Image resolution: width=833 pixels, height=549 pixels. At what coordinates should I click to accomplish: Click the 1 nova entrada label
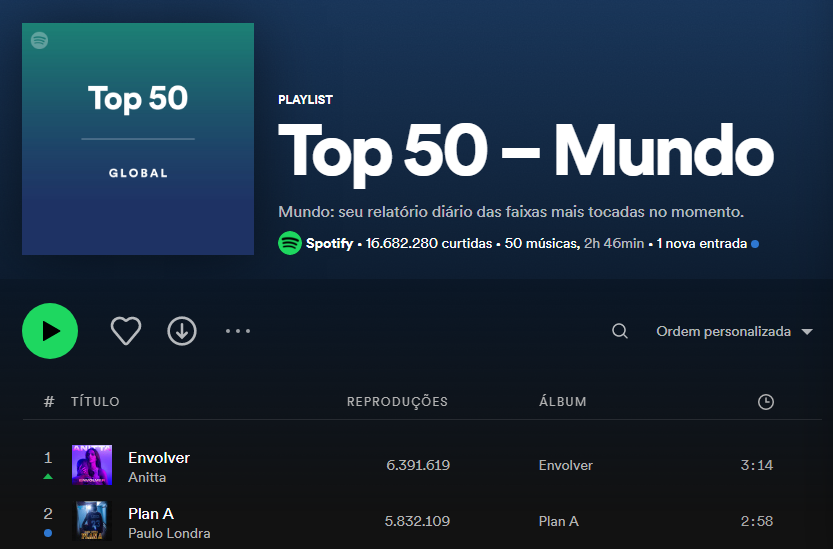click(702, 243)
